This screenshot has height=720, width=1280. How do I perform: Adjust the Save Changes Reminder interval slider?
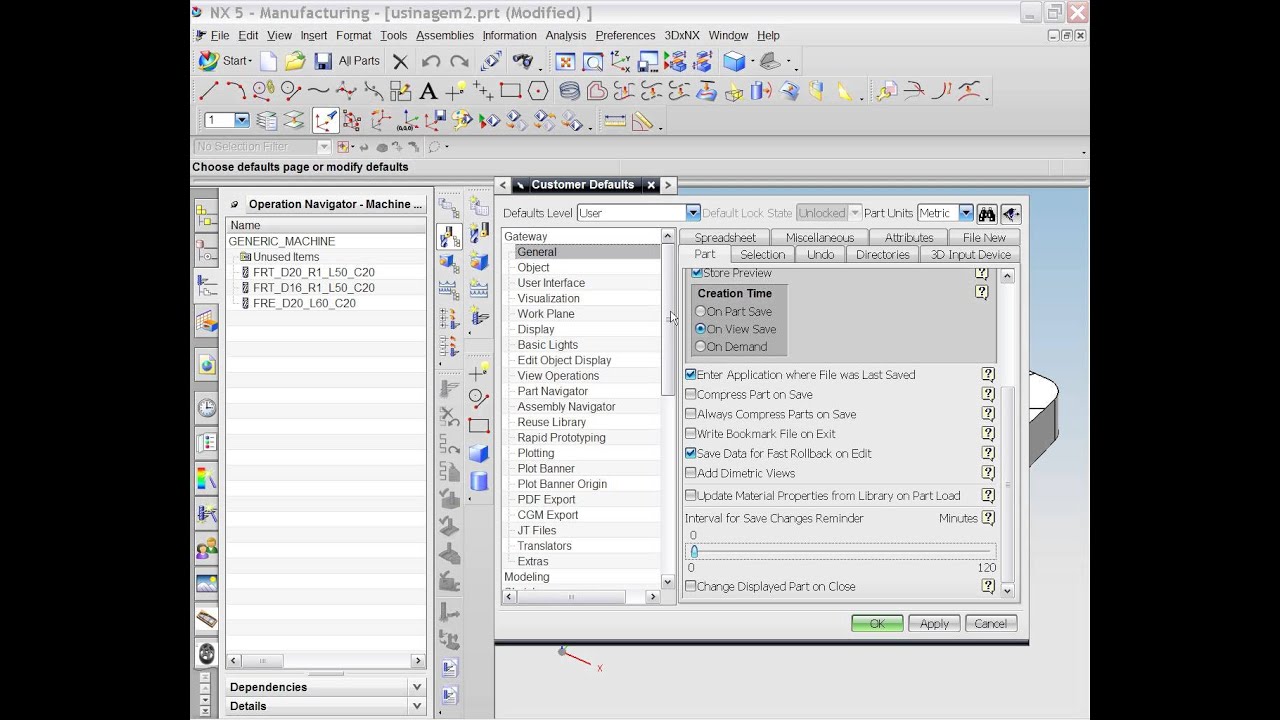point(693,551)
